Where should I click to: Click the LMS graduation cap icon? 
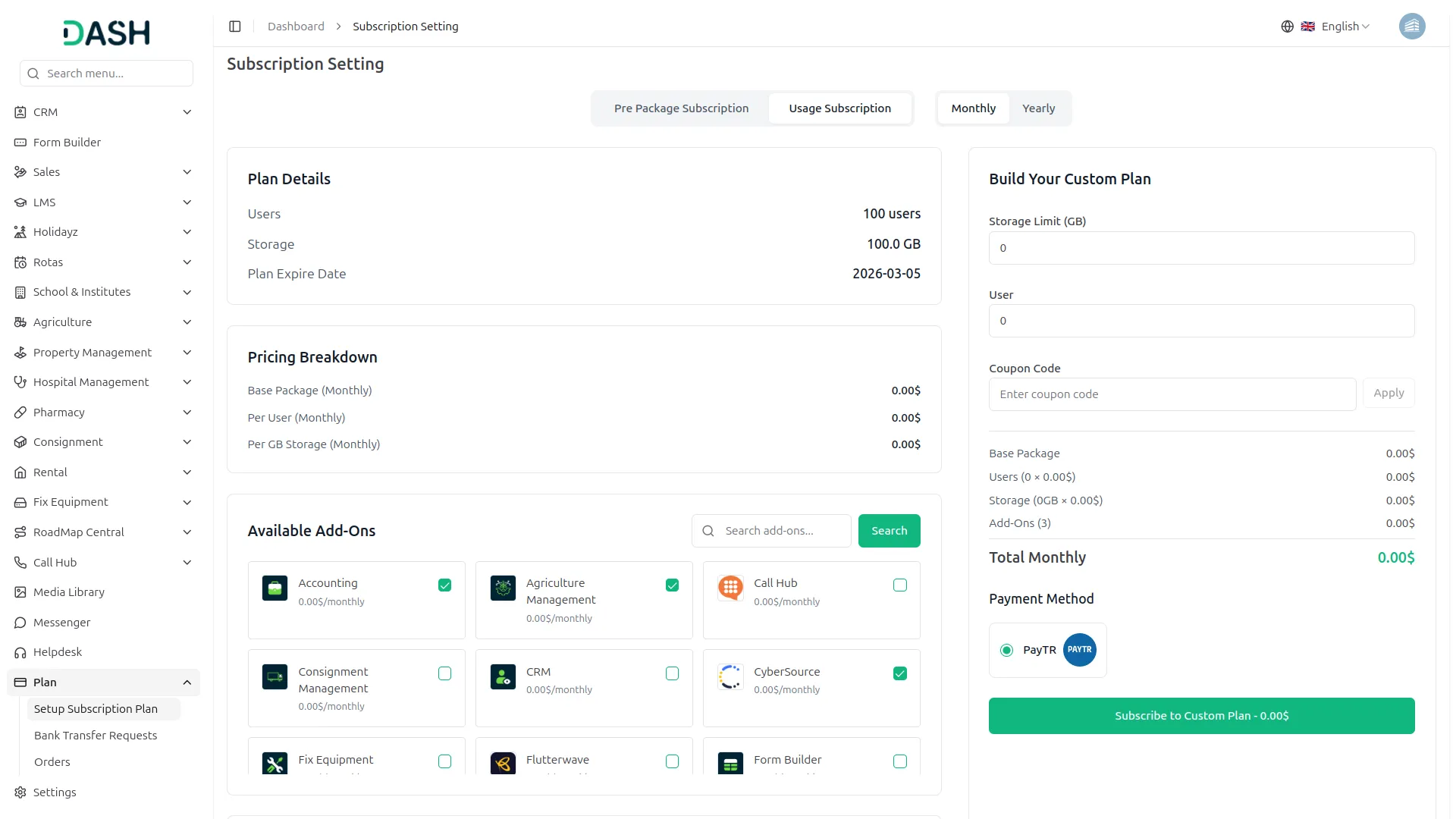click(x=20, y=202)
